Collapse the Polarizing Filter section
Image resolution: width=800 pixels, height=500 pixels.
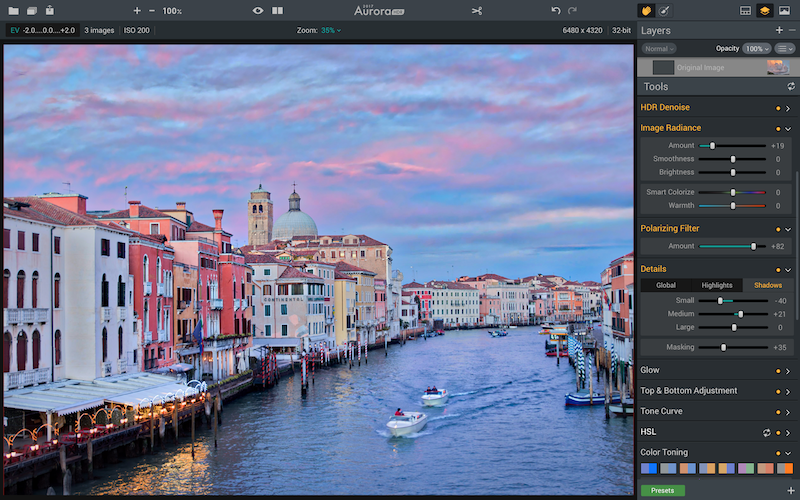(x=788, y=229)
